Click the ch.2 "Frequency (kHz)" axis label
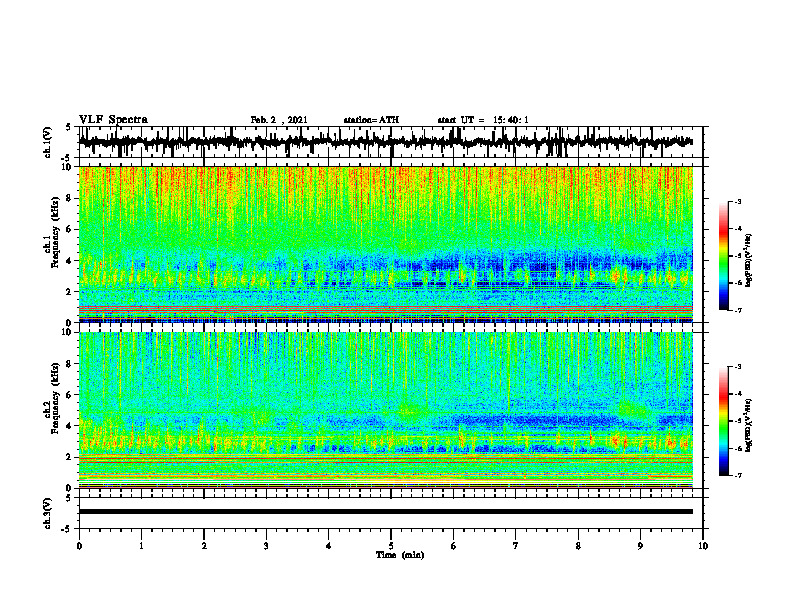The height and width of the screenshot is (612, 792). click(x=55, y=398)
